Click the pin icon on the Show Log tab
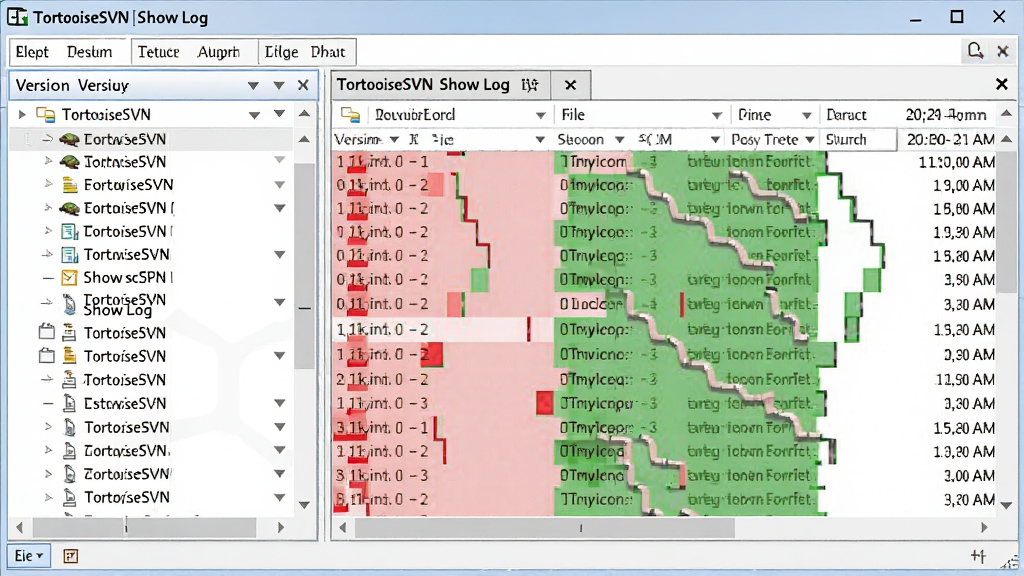 (530, 85)
